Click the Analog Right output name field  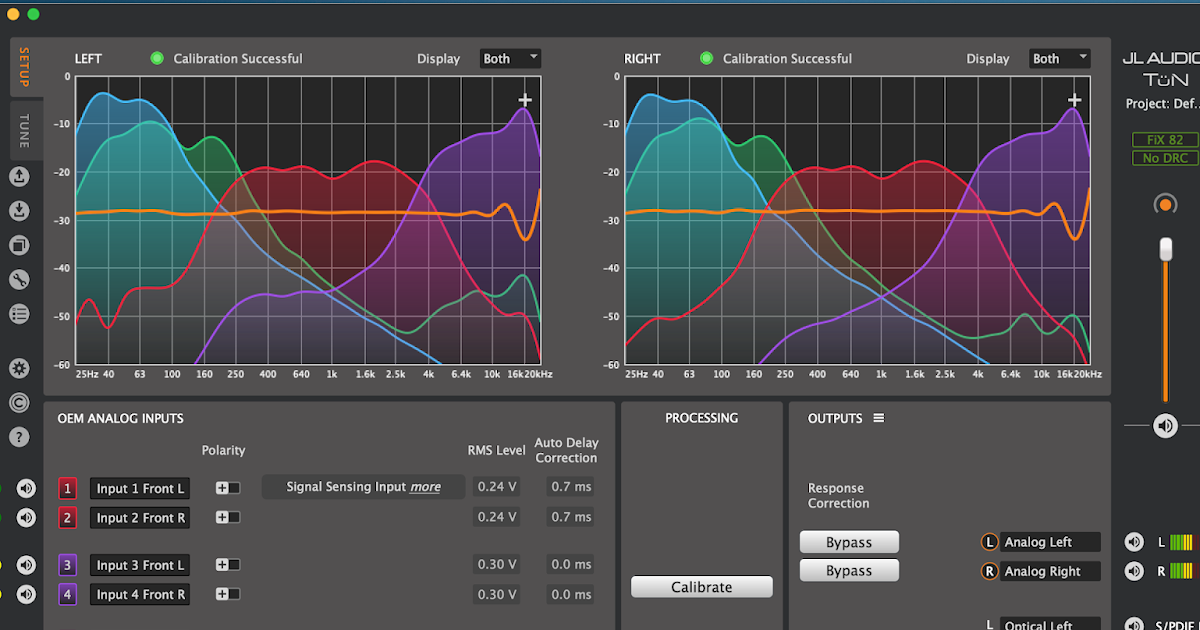tap(1050, 571)
